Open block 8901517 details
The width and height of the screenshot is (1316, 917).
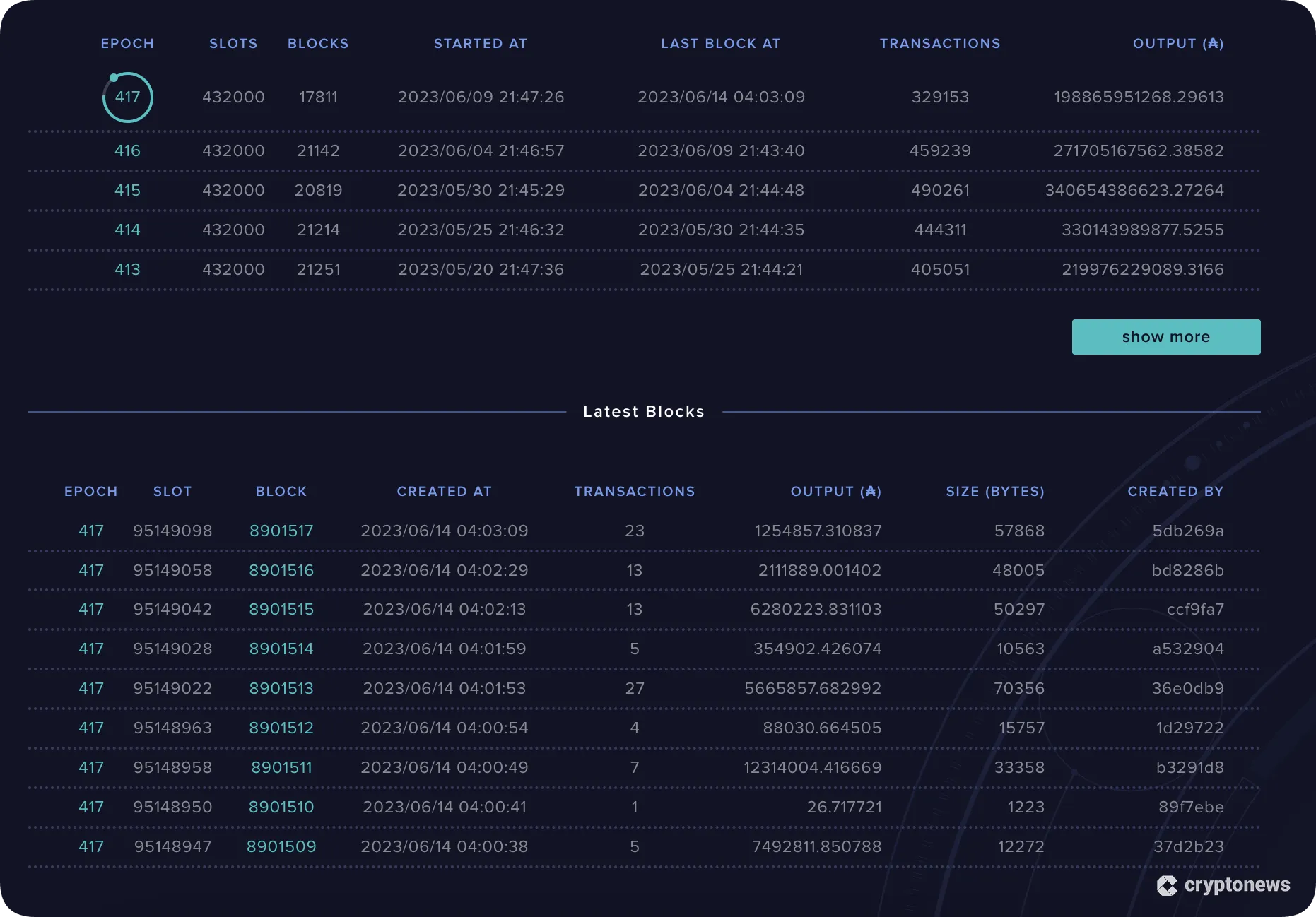281,531
